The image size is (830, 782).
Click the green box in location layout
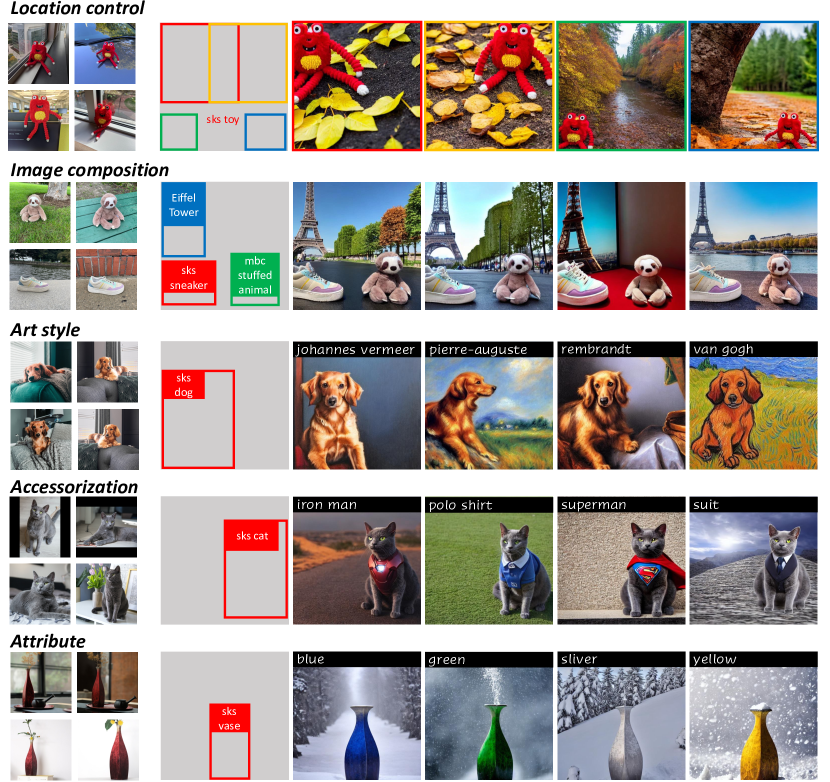[179, 132]
